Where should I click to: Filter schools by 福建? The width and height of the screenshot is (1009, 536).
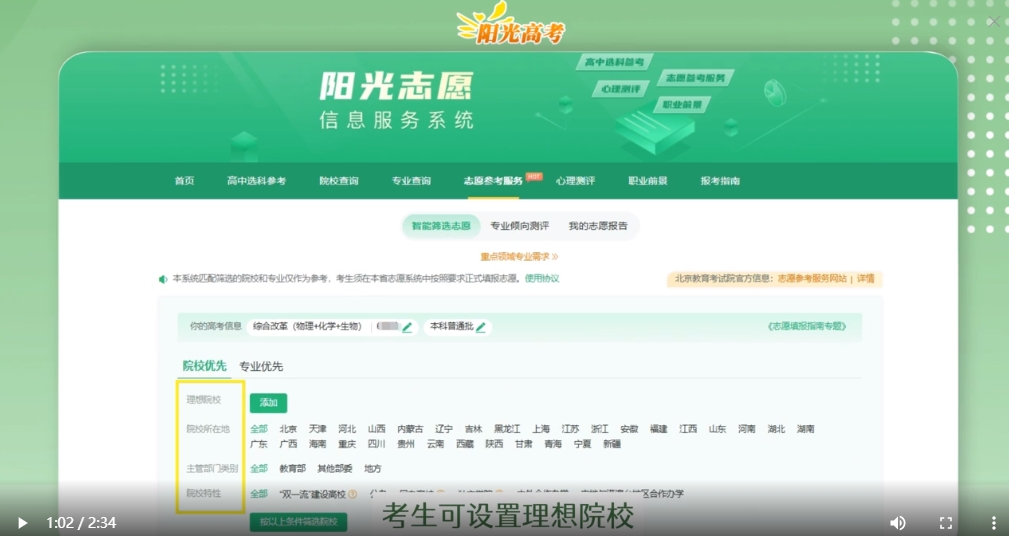click(x=659, y=429)
